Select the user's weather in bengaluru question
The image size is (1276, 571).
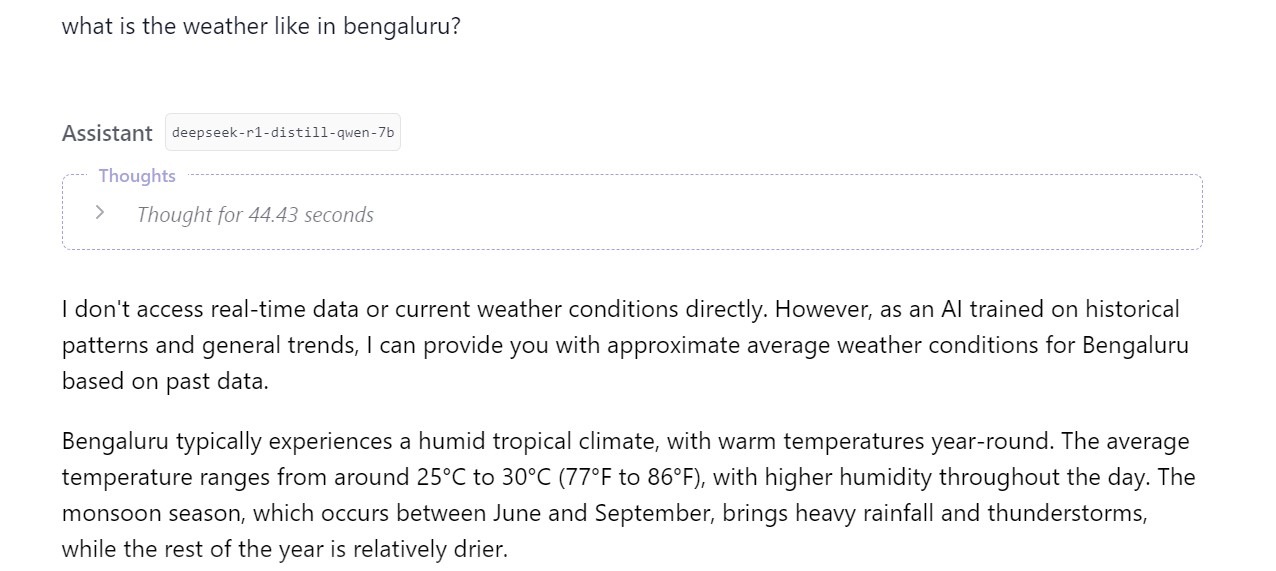pyautogui.click(x=261, y=26)
